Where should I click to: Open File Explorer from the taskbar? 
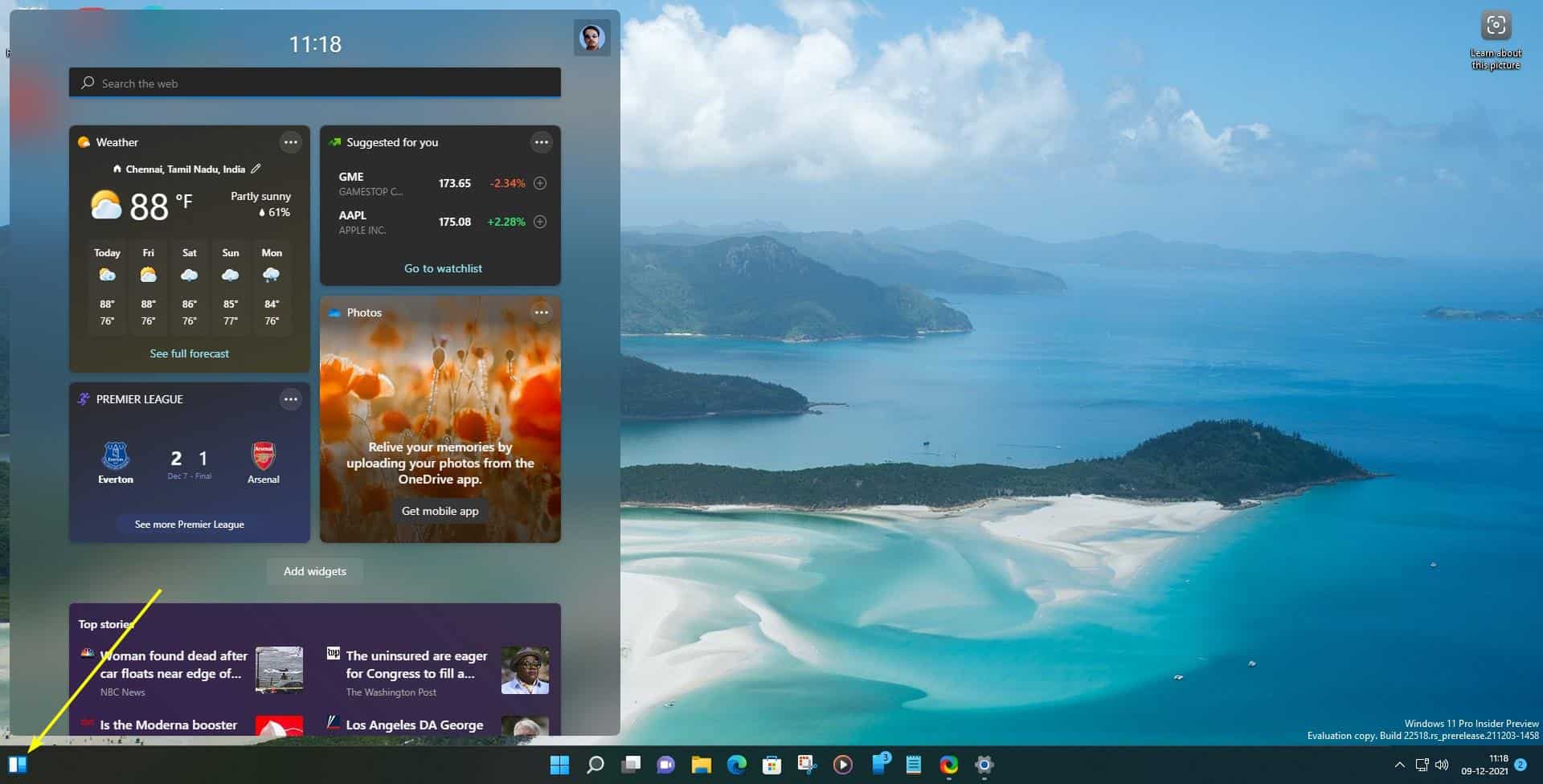pyautogui.click(x=702, y=764)
